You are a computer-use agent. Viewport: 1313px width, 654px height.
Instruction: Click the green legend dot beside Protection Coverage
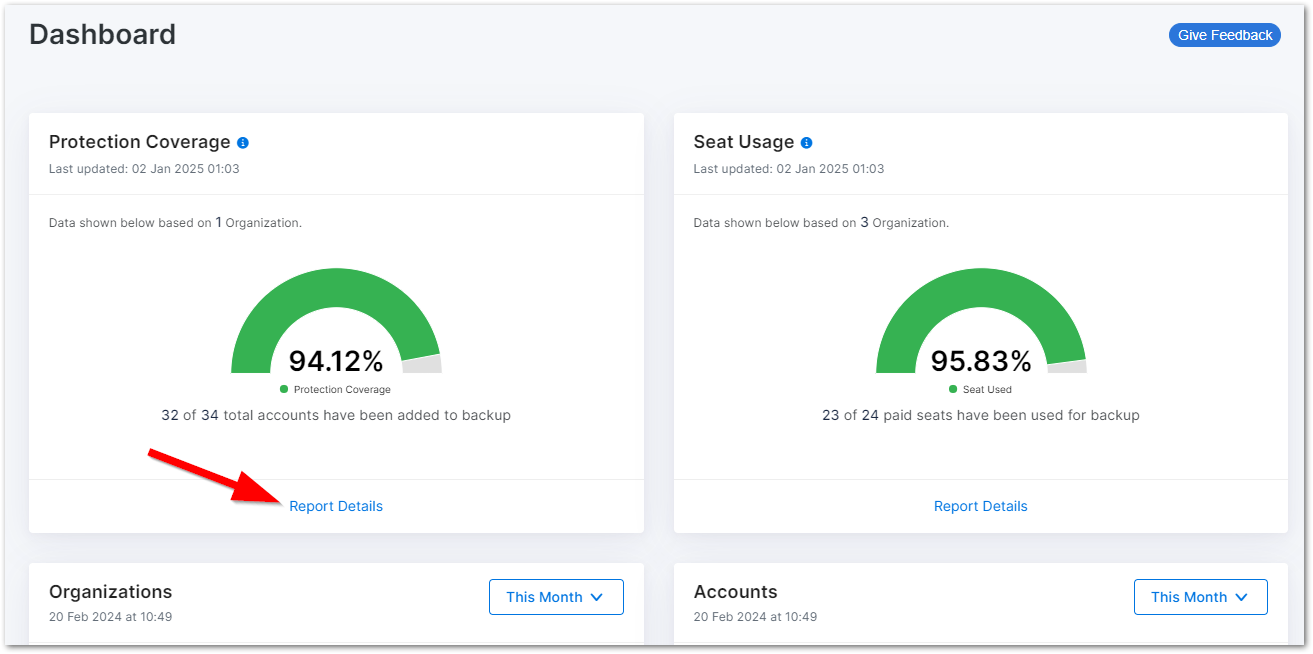pyautogui.click(x=283, y=389)
